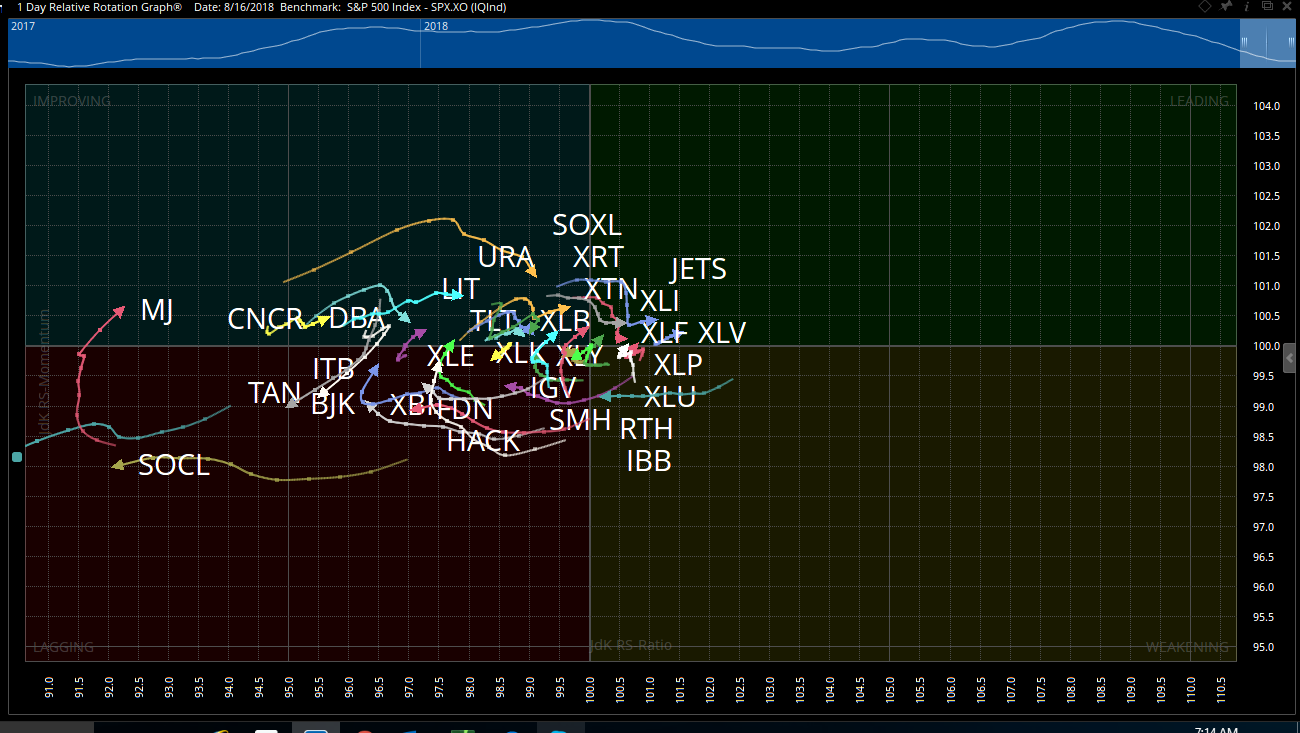1300x733 pixels.
Task: Select the TAN ticker label
Action: tap(274, 393)
